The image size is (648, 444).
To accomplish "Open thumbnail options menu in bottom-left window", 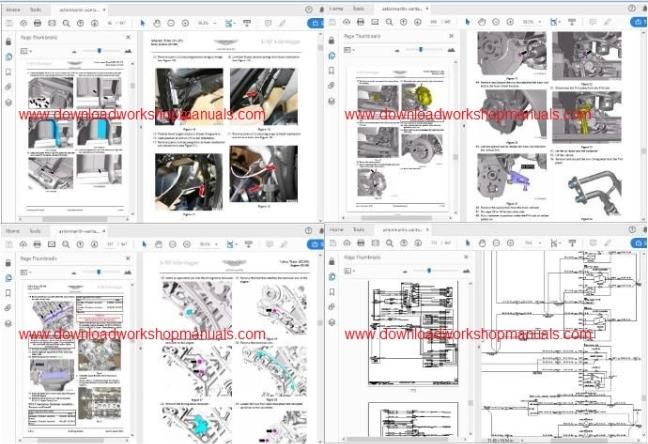I will point(26,272).
